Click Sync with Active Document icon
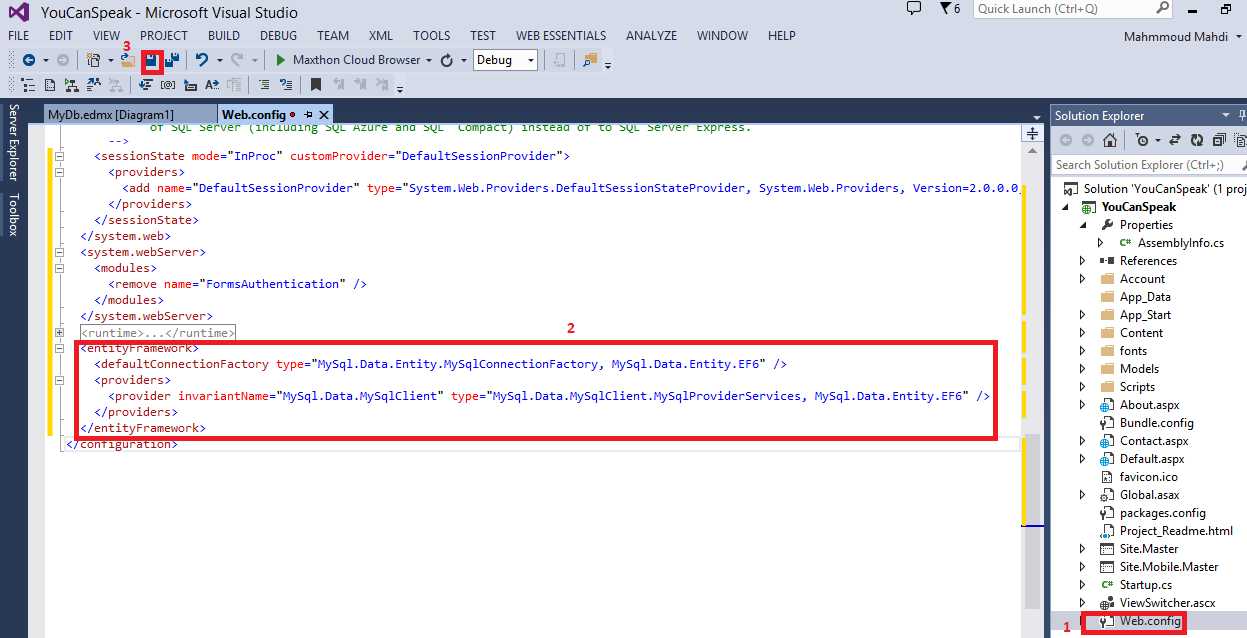Image resolution: width=1247 pixels, height=638 pixels. (x=1174, y=140)
